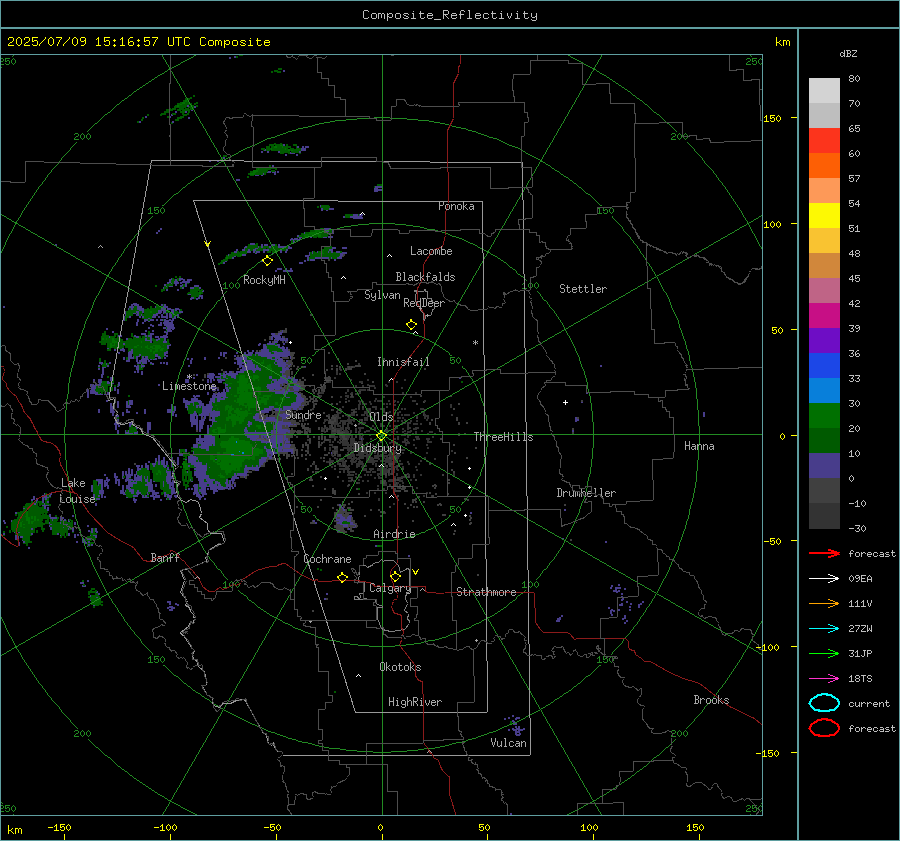Click the Composite_Reflectivity title text
This screenshot has width=900, height=841.
[450, 15]
